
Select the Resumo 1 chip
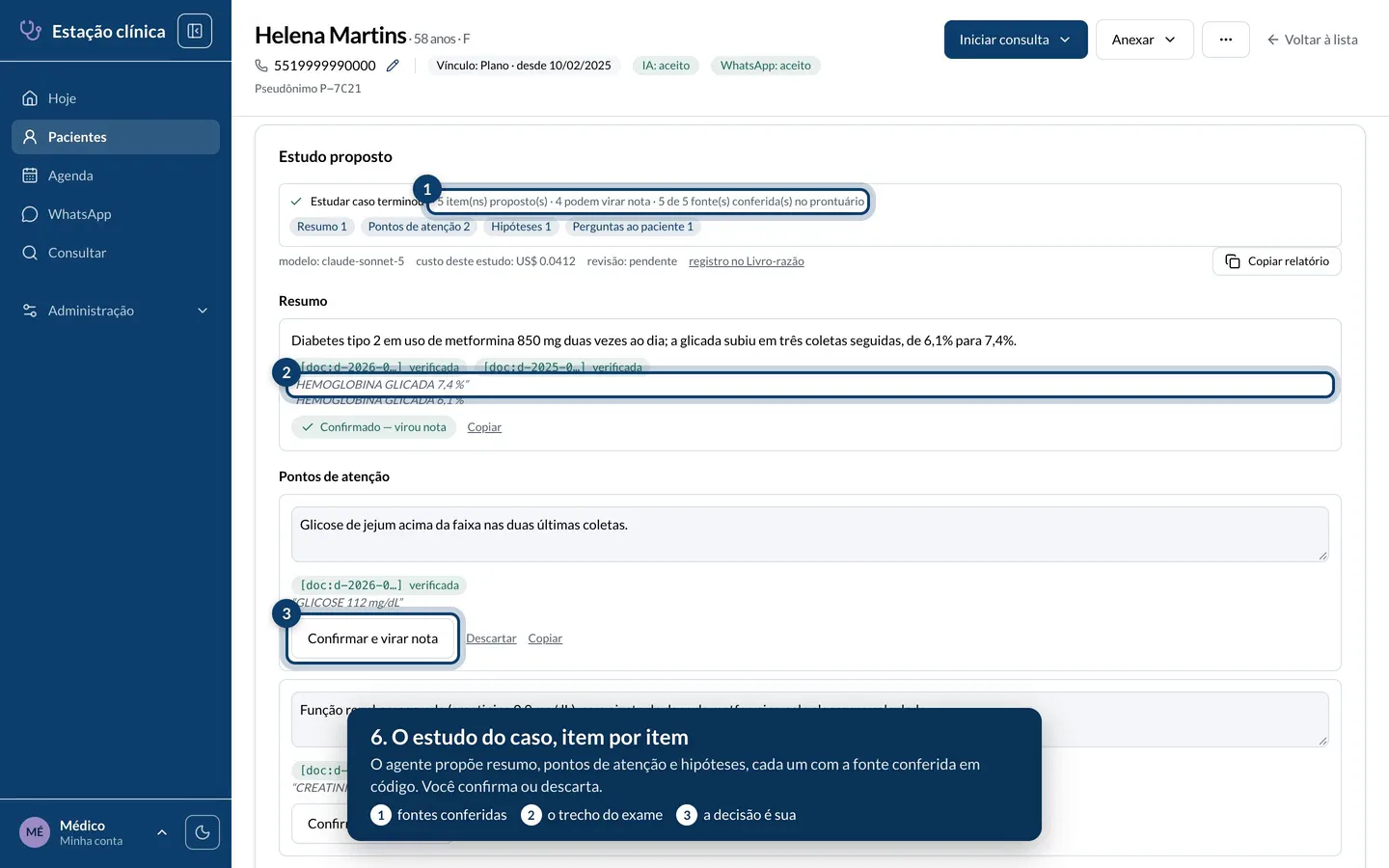pos(322,227)
